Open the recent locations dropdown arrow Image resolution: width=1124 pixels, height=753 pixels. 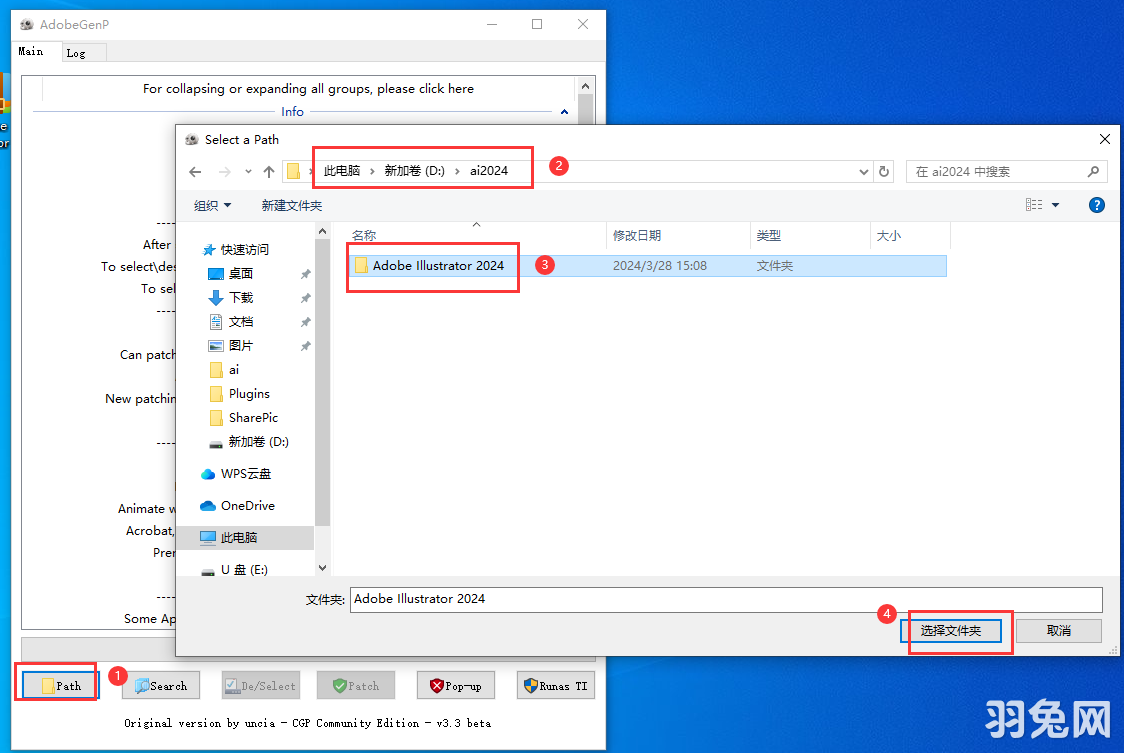[248, 171]
